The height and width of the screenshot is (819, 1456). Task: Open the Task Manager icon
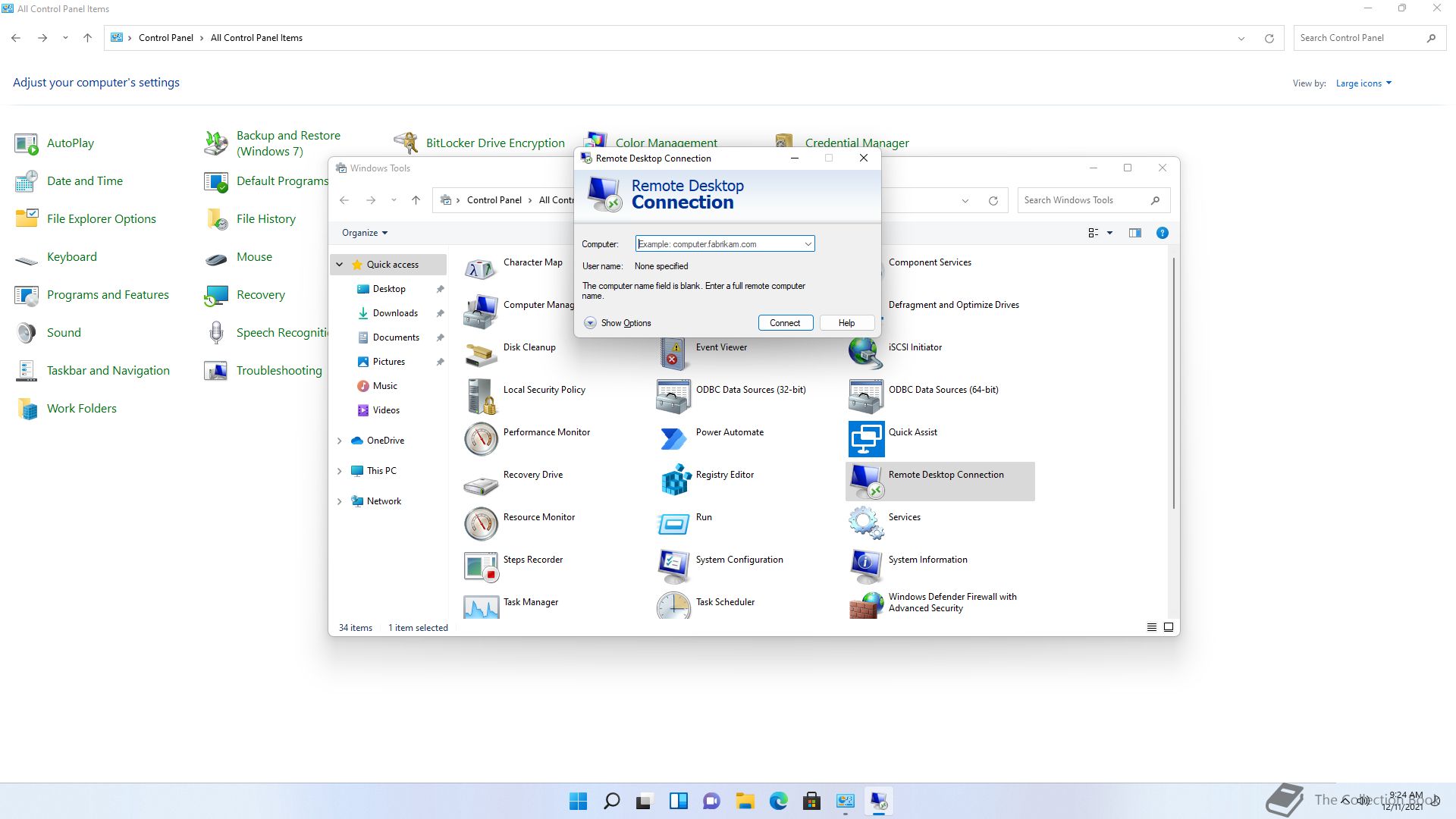481,607
